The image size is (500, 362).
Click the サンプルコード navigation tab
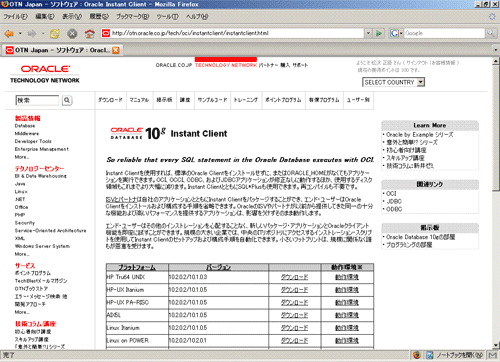212,100
